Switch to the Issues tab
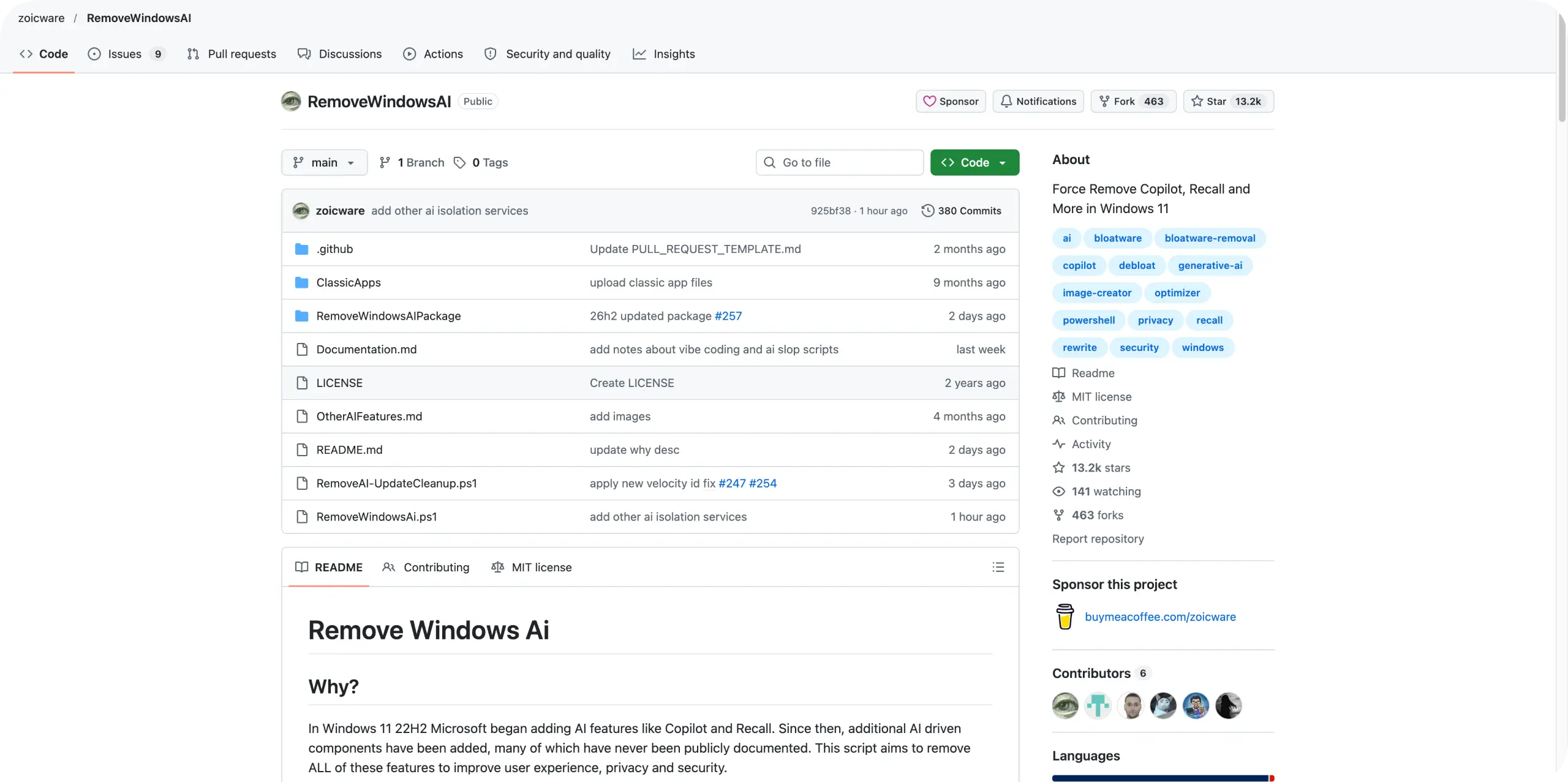This screenshot has width=1568, height=782. (126, 54)
